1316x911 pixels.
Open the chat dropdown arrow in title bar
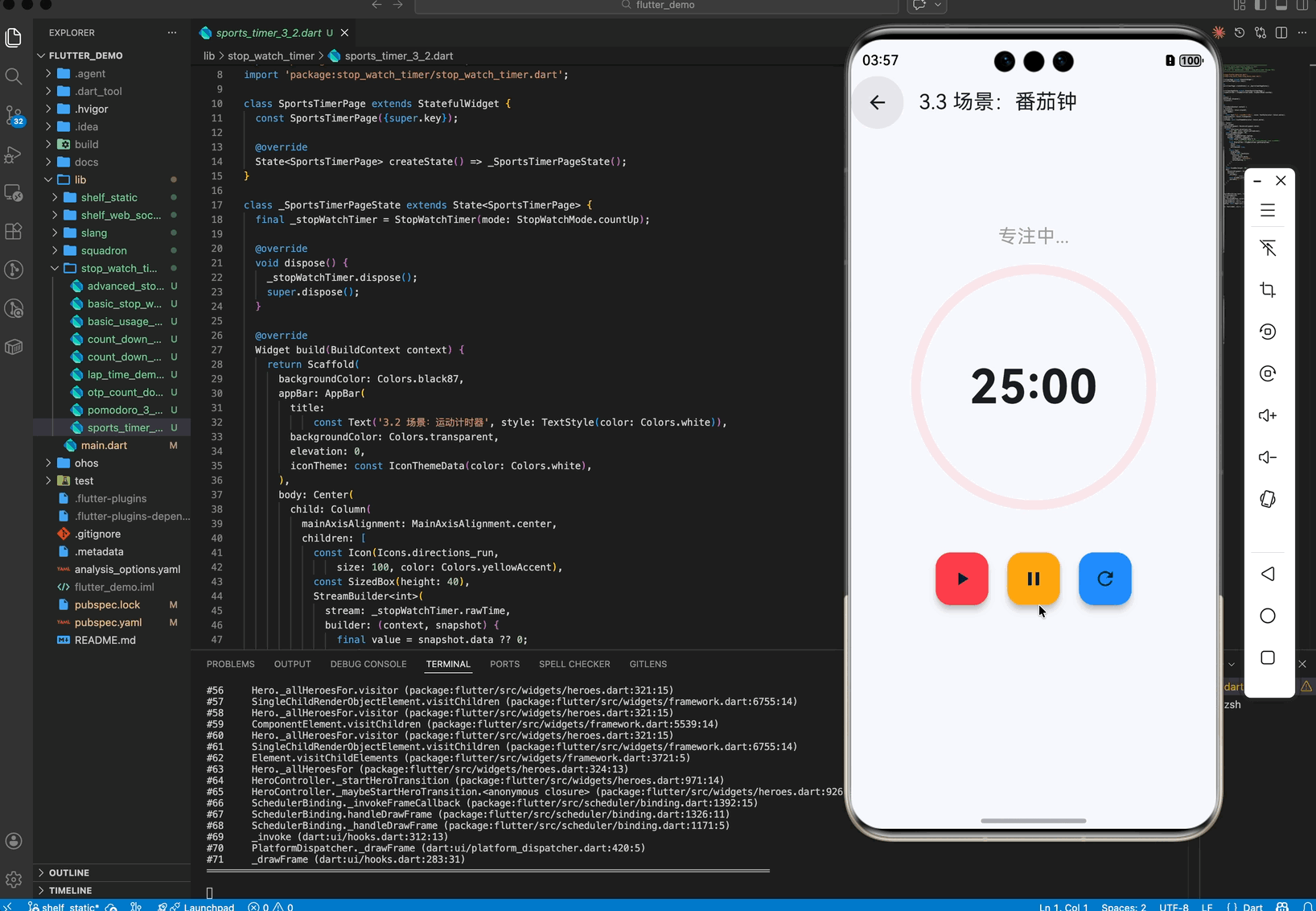click(938, 5)
